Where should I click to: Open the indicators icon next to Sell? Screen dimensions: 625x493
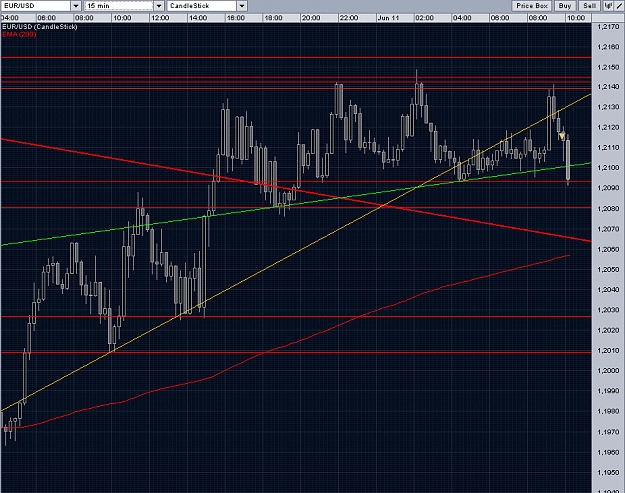608,6
